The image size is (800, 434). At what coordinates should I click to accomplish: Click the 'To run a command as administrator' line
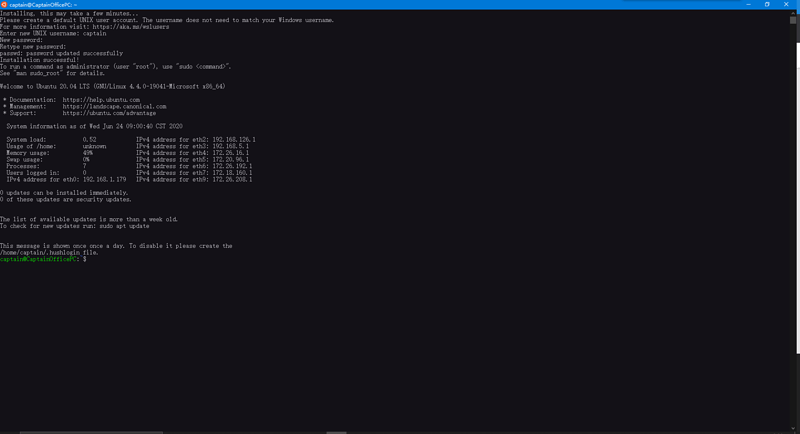click(x=116, y=67)
